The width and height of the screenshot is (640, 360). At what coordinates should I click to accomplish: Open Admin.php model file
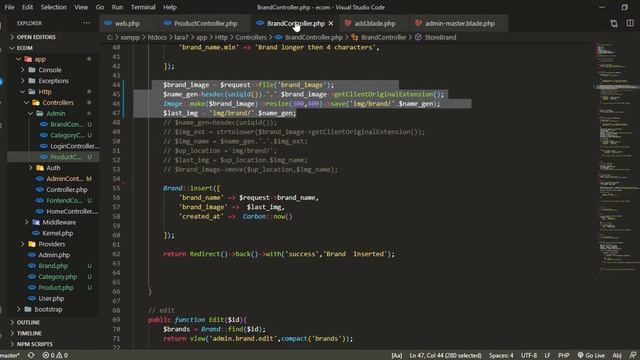pos(53,255)
